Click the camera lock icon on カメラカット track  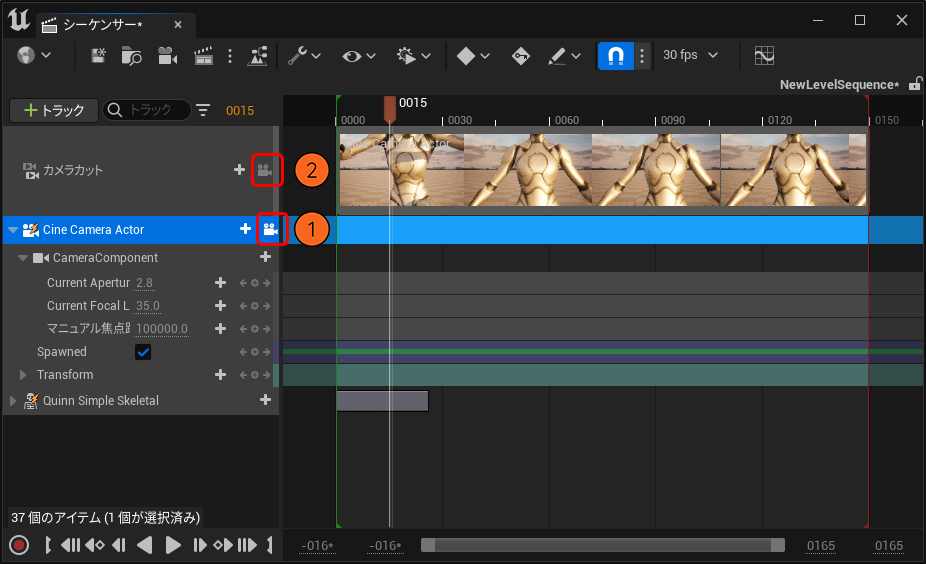pyautogui.click(x=265, y=171)
